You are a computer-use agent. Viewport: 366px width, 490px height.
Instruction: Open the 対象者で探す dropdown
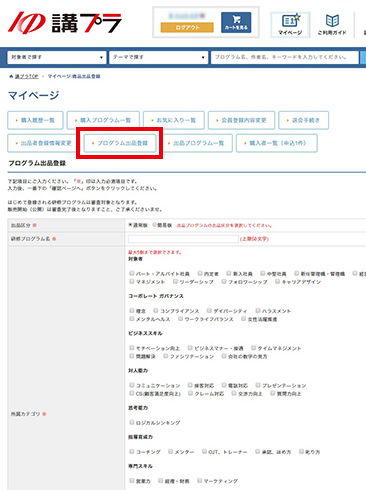(57, 57)
